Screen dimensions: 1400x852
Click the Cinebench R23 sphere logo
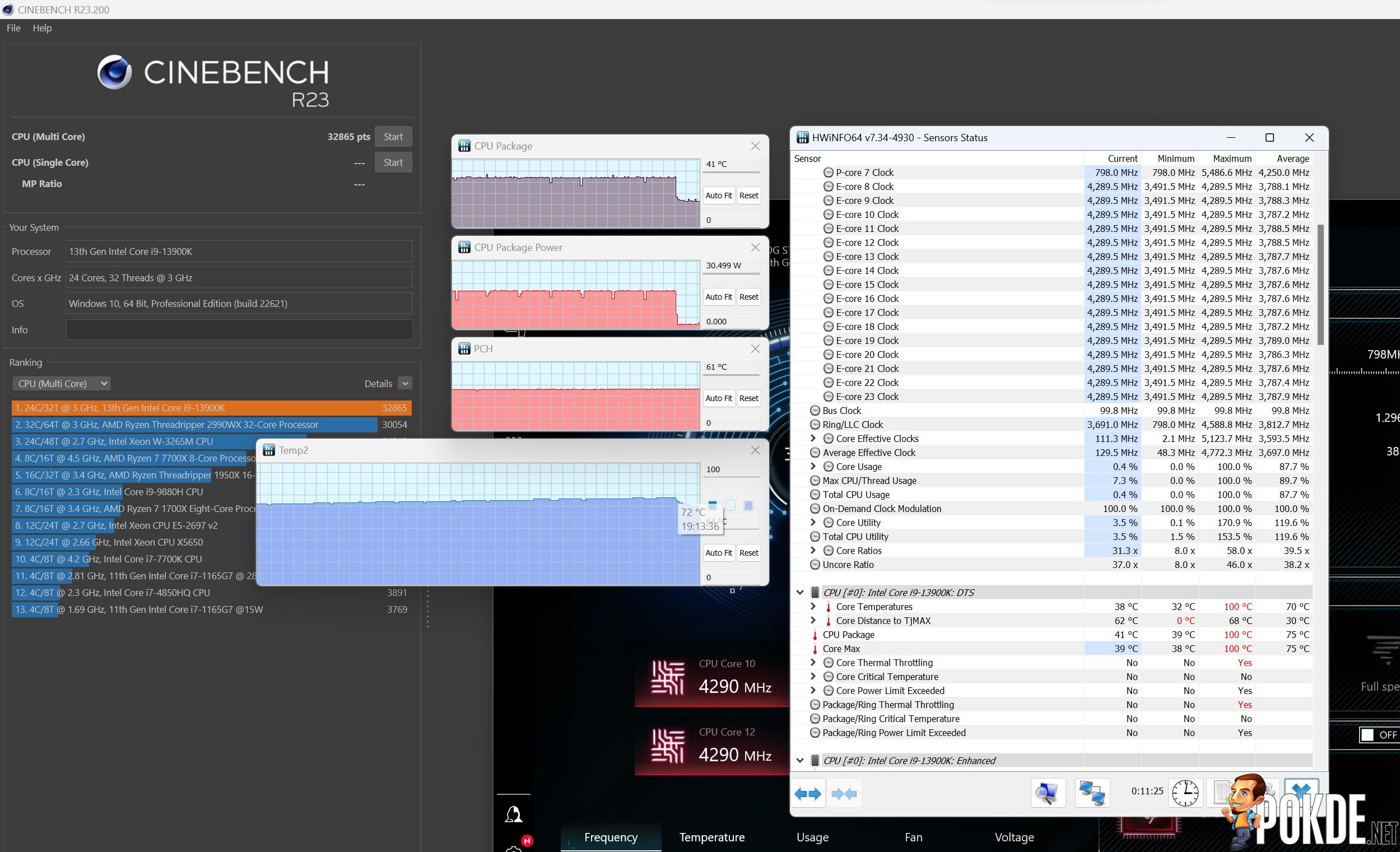(115, 72)
